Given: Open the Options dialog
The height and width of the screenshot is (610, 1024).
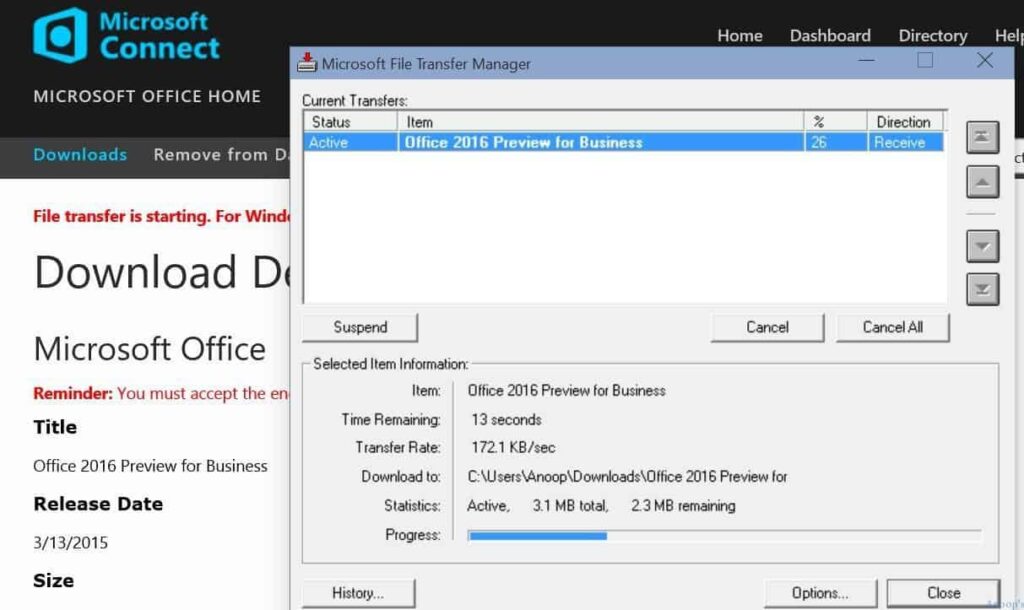Looking at the screenshot, I should 820,592.
